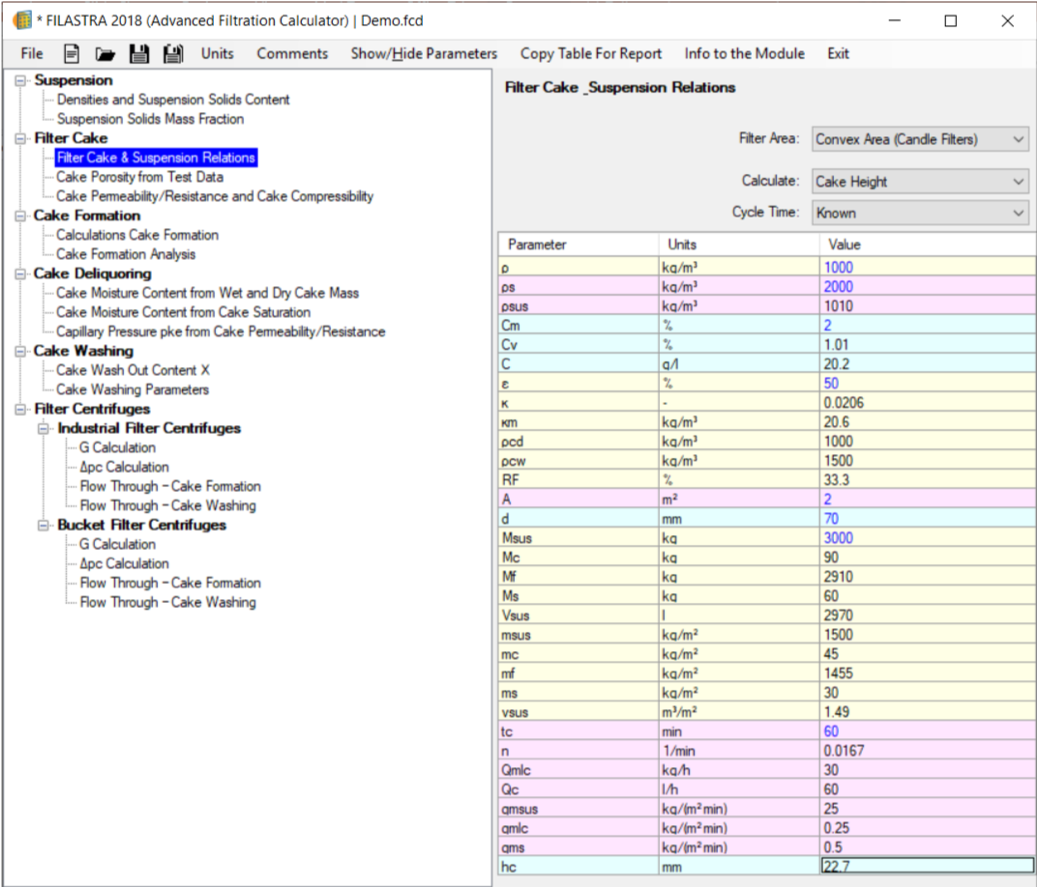Viewport: 1037px width, 887px height.
Task: Select Filter Cake & Suspension Relations
Action: coord(156,157)
